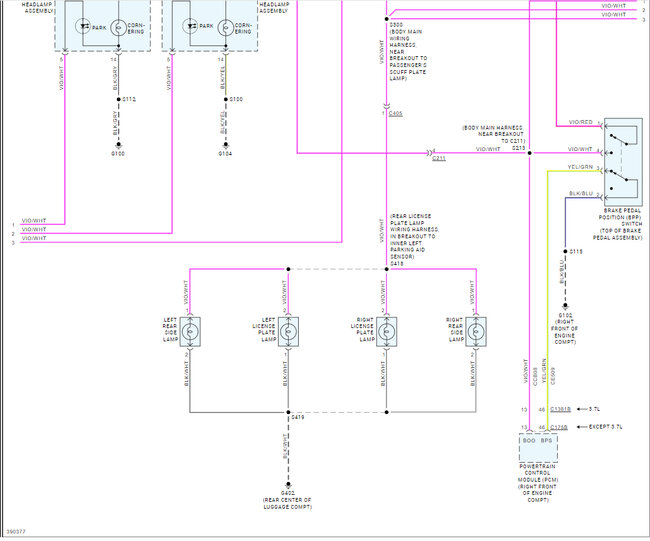Click the S419 splice junction dot

click(x=288, y=412)
